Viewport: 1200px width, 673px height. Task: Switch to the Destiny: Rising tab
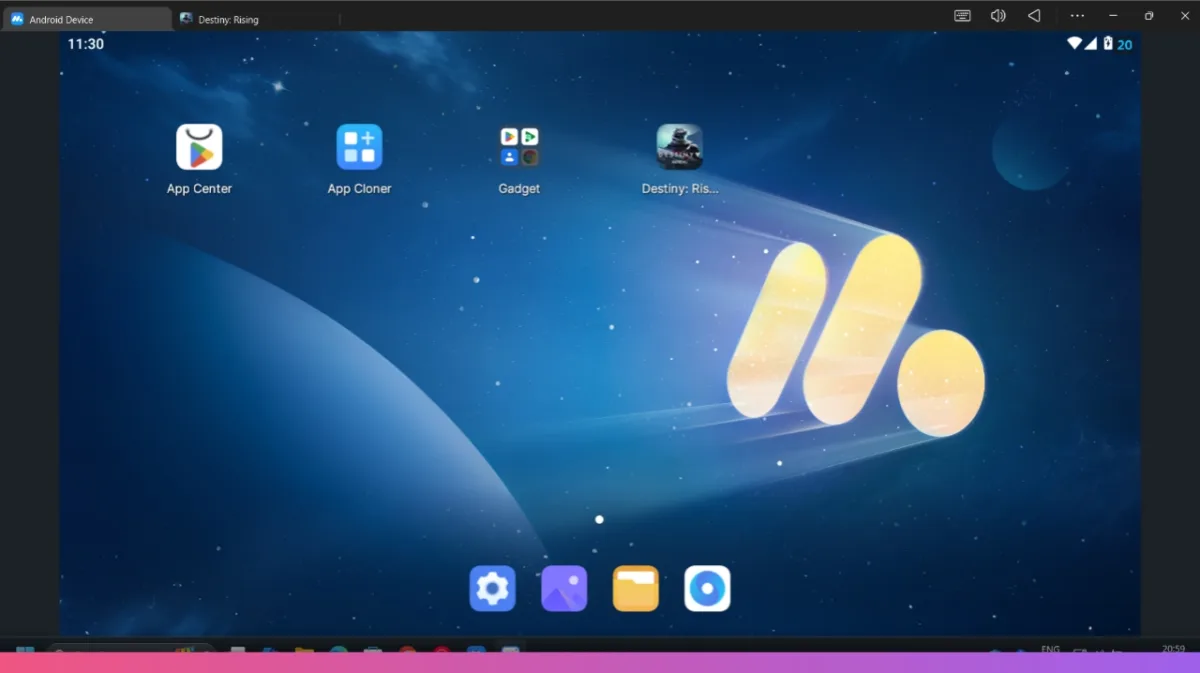coord(256,19)
